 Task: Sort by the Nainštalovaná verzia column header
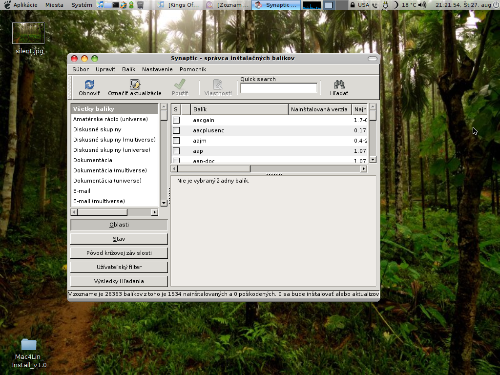tap(320, 109)
